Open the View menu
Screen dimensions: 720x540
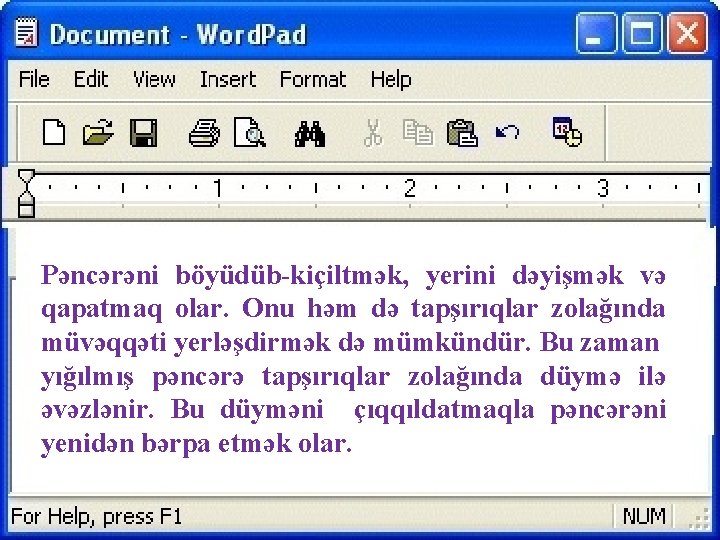tap(154, 79)
